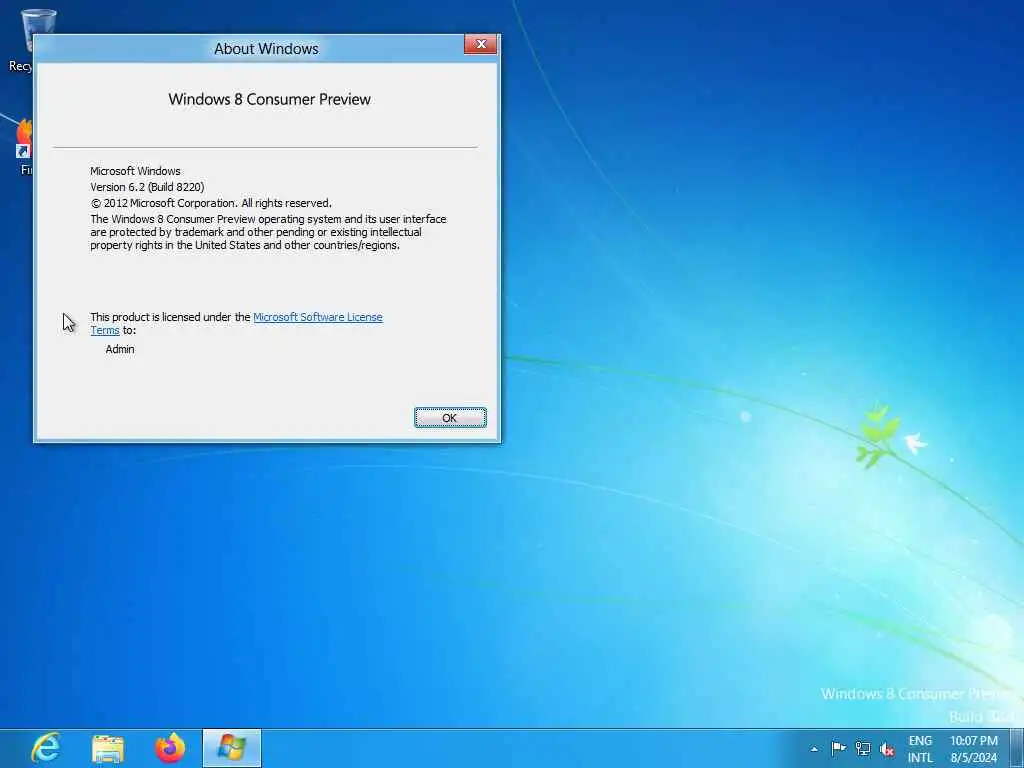Click the text 'Version 6.2 (Build 8220)'
Image resolution: width=1024 pixels, height=768 pixels.
click(147, 187)
